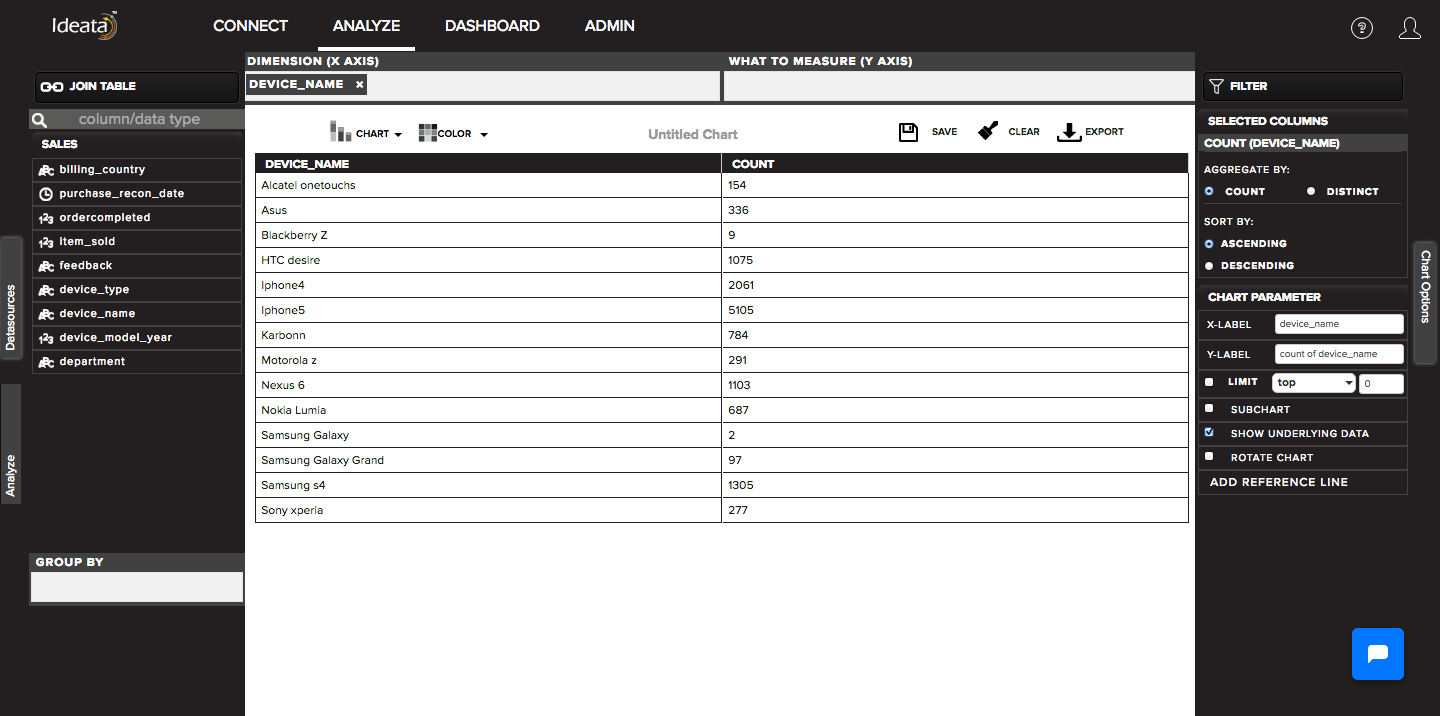Click the bar chart type icon
The height and width of the screenshot is (716, 1440).
click(340, 132)
